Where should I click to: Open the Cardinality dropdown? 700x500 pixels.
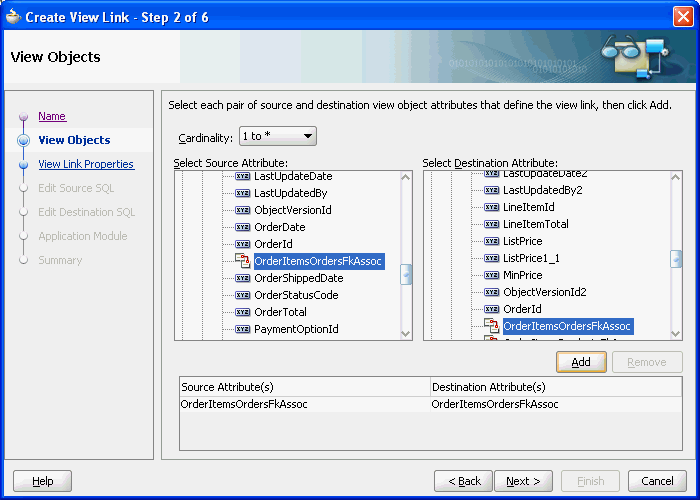coord(278,136)
